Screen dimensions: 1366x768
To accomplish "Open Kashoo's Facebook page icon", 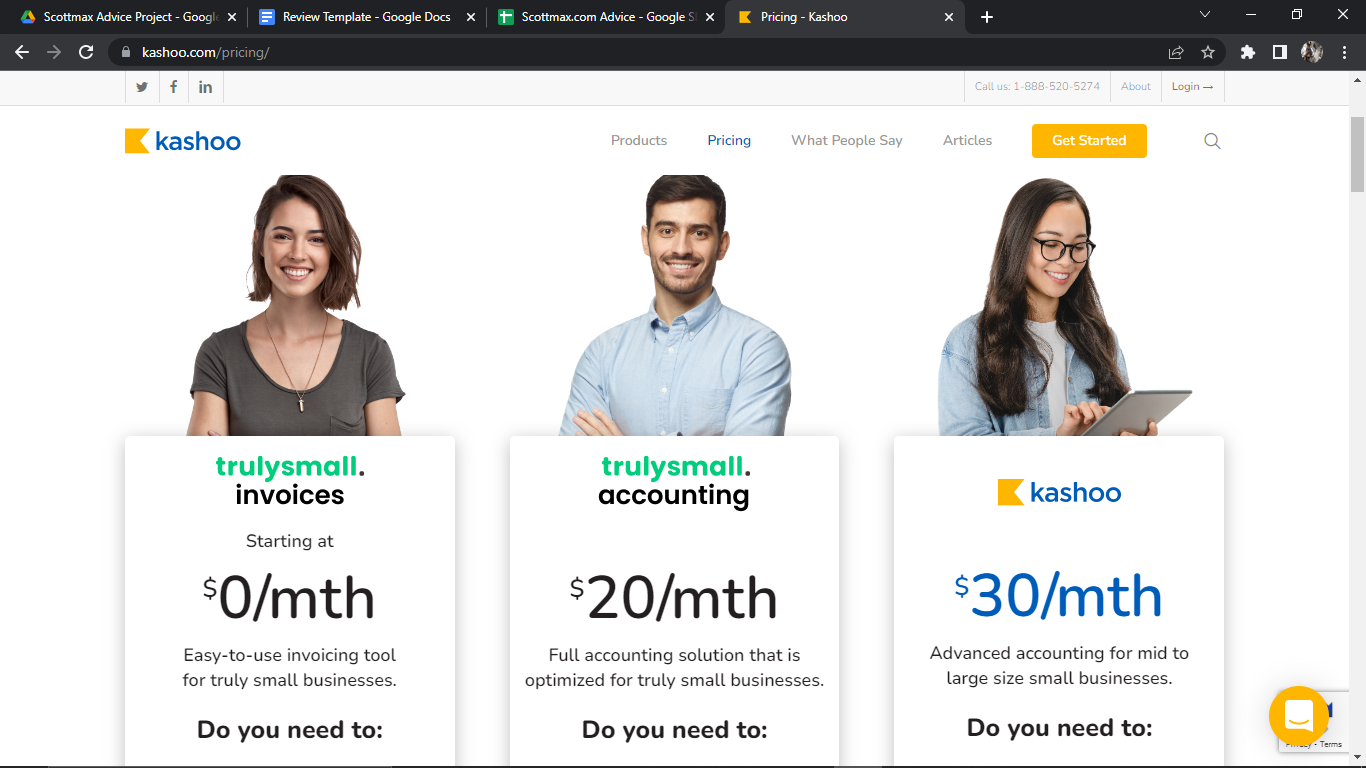I will coord(173,87).
